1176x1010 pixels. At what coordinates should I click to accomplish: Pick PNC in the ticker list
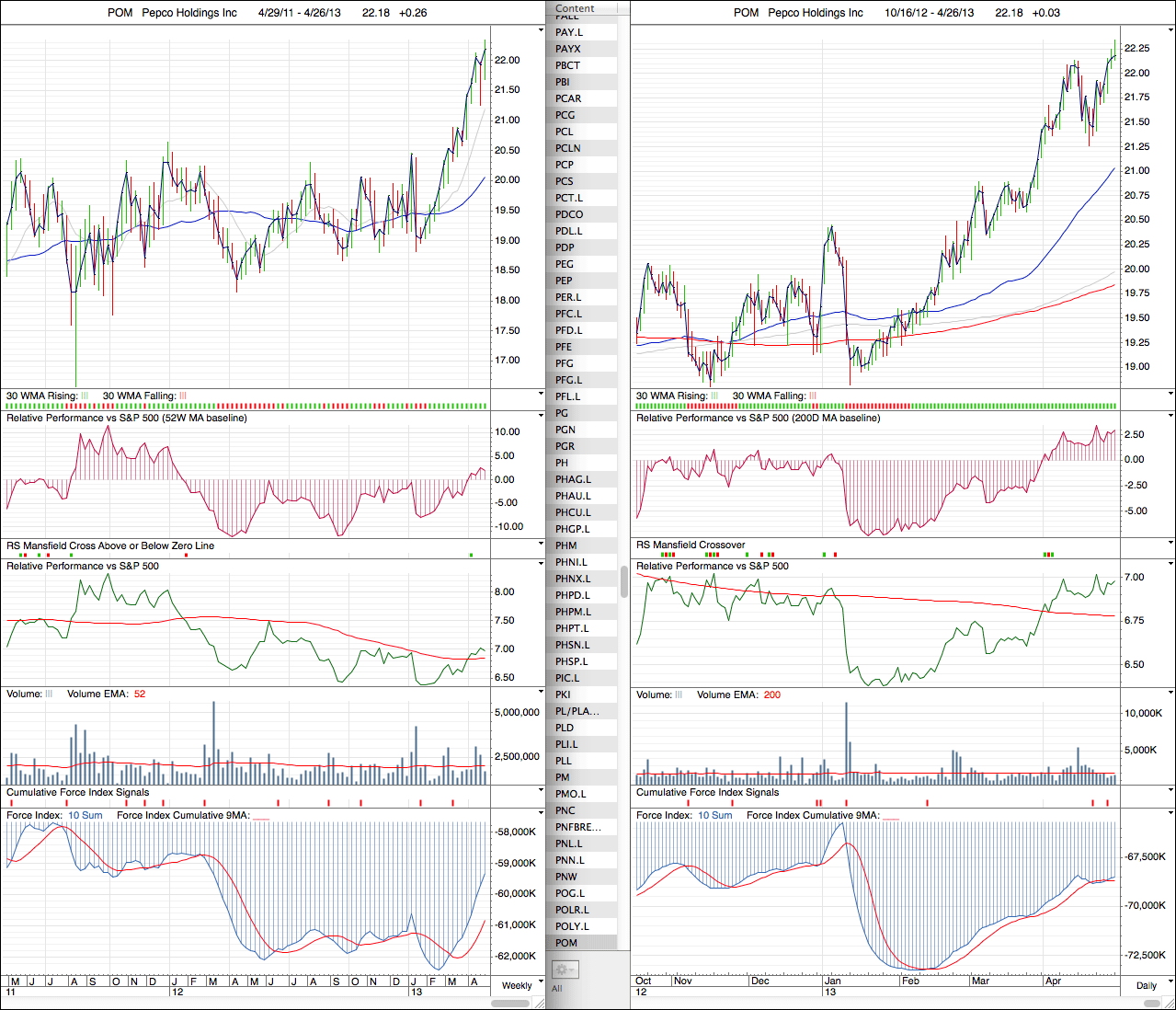pos(565,810)
